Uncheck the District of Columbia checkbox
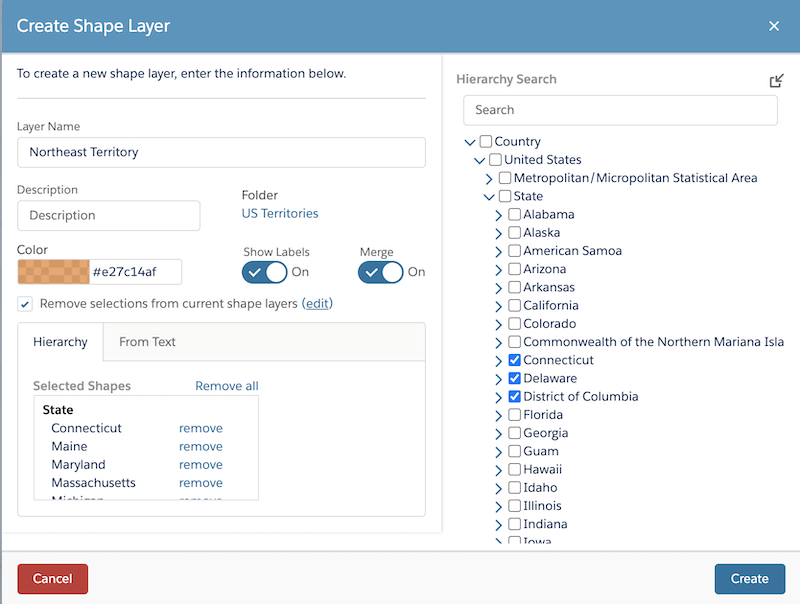 pyautogui.click(x=514, y=396)
